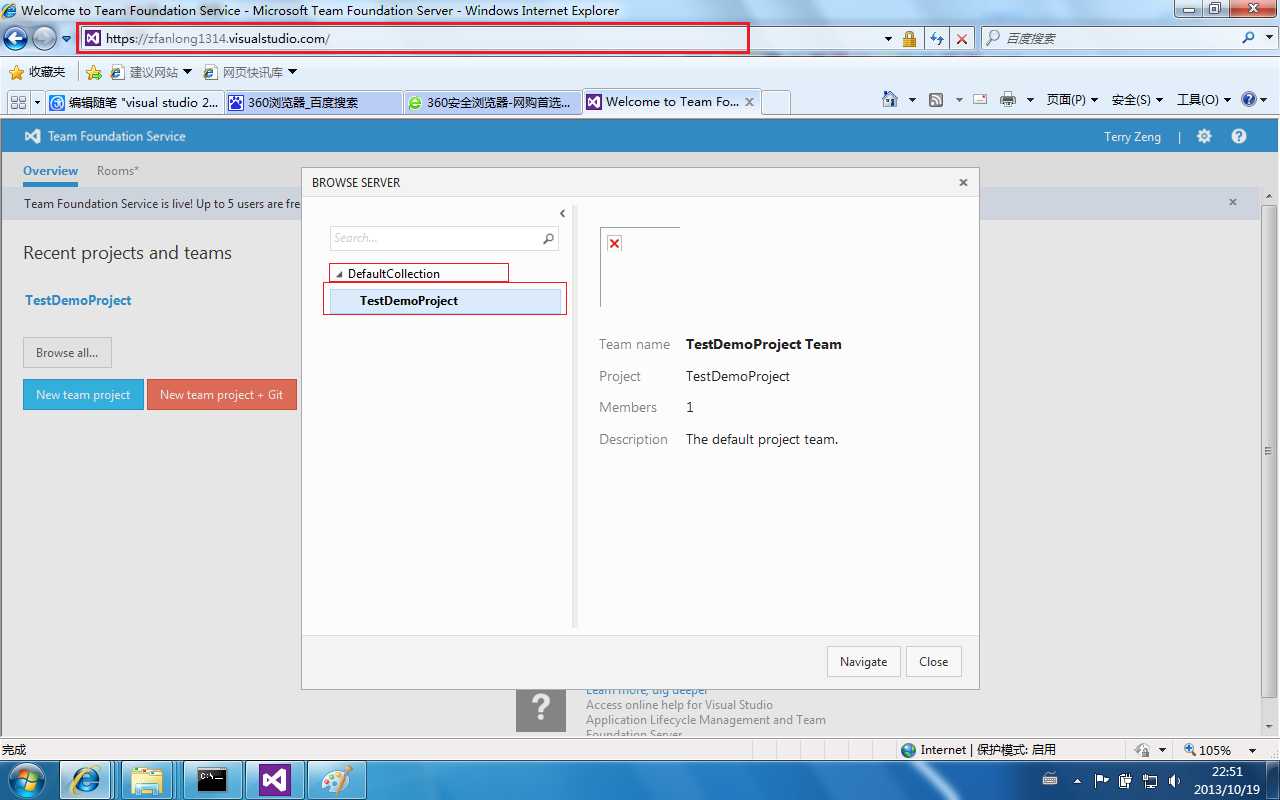The image size is (1280, 800).
Task: Open Internet Explorer from the taskbar
Action: click(86, 780)
